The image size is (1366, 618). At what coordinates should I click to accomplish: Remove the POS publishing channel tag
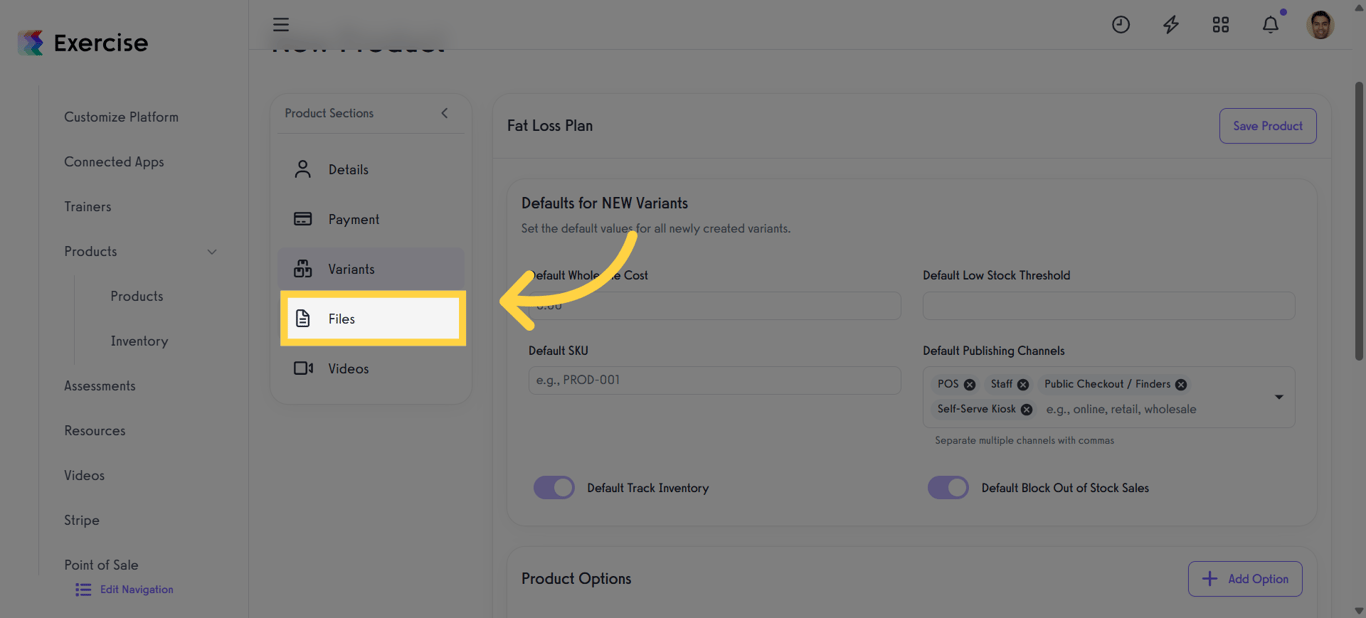coord(969,383)
